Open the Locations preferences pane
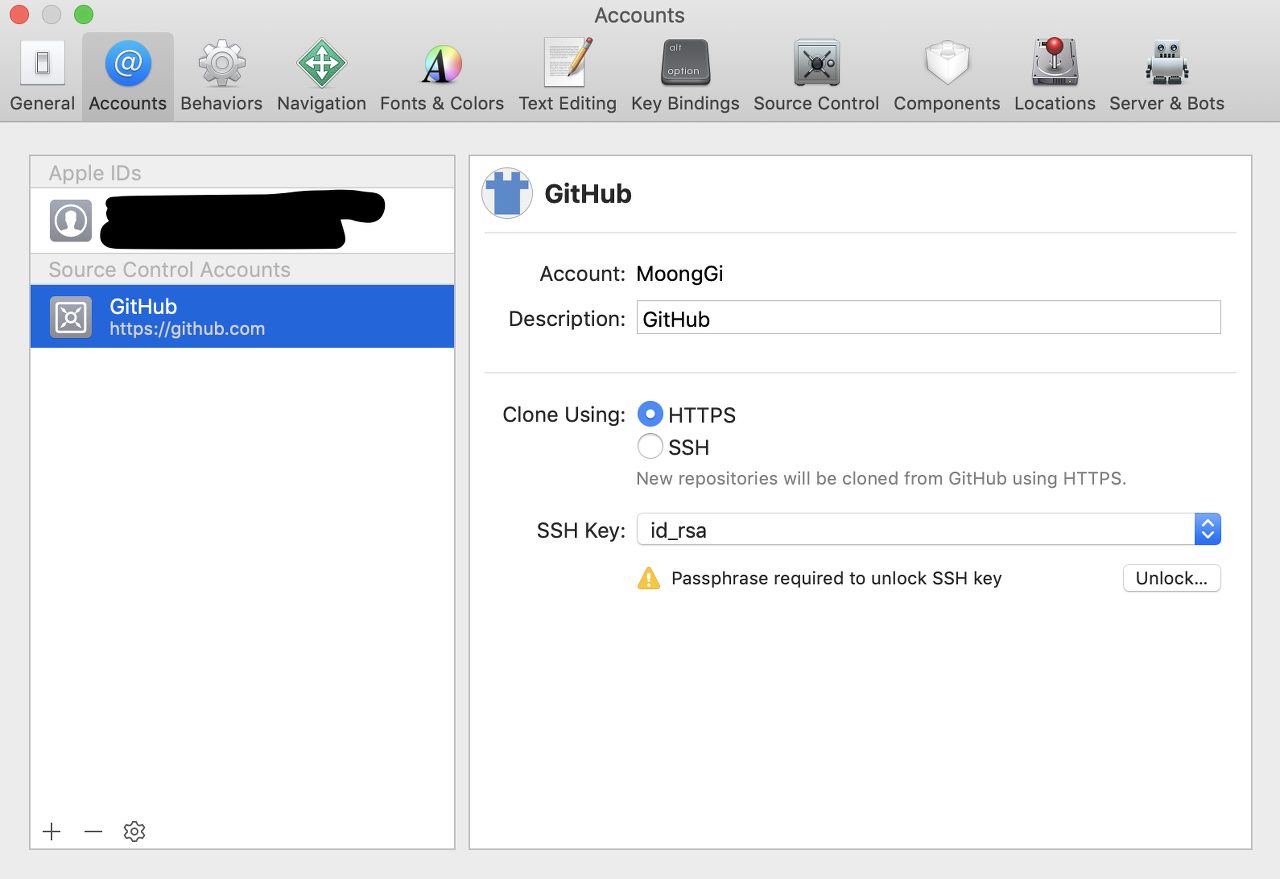The height and width of the screenshot is (879, 1280). (x=1054, y=77)
